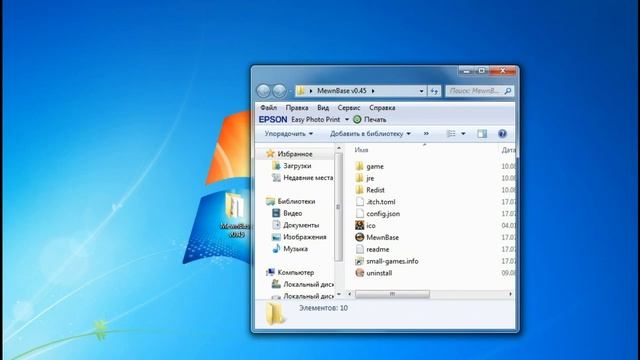Open Easy Photo Print dropdown arrow

347,120
